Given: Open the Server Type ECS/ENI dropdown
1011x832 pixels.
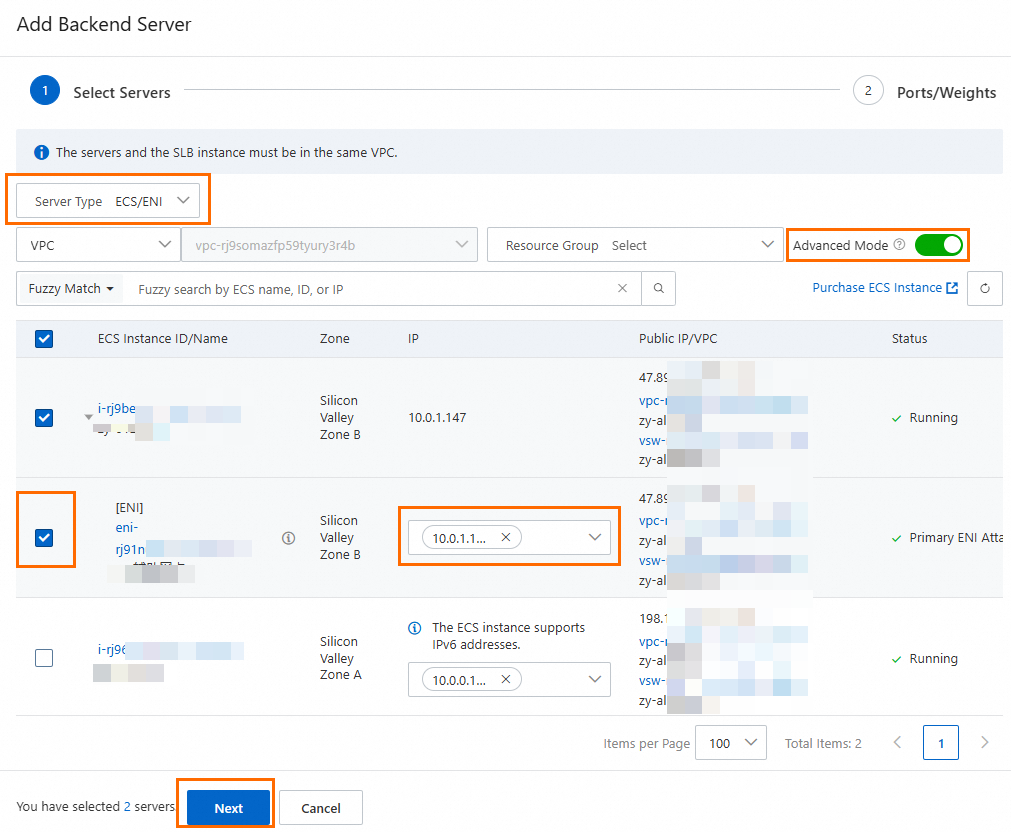Looking at the screenshot, I should click(x=108, y=201).
